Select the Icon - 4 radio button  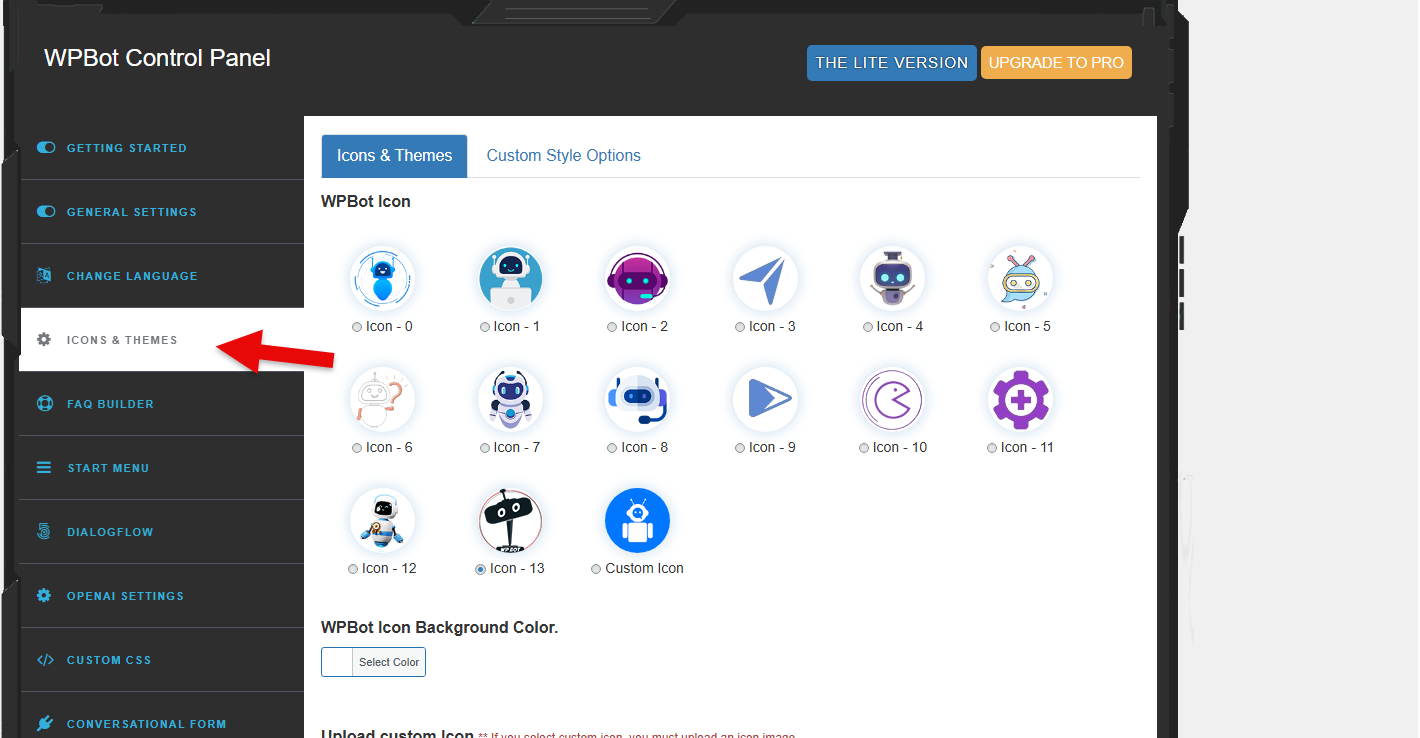point(868,327)
